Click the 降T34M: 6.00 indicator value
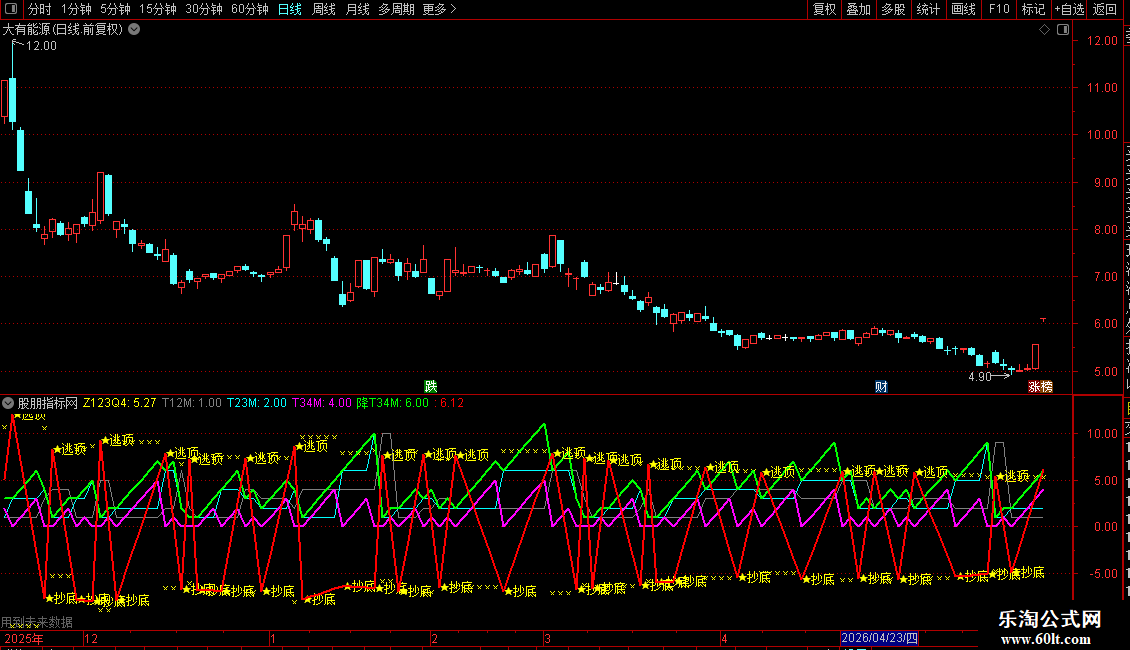The width and height of the screenshot is (1130, 650). pyautogui.click(x=393, y=403)
